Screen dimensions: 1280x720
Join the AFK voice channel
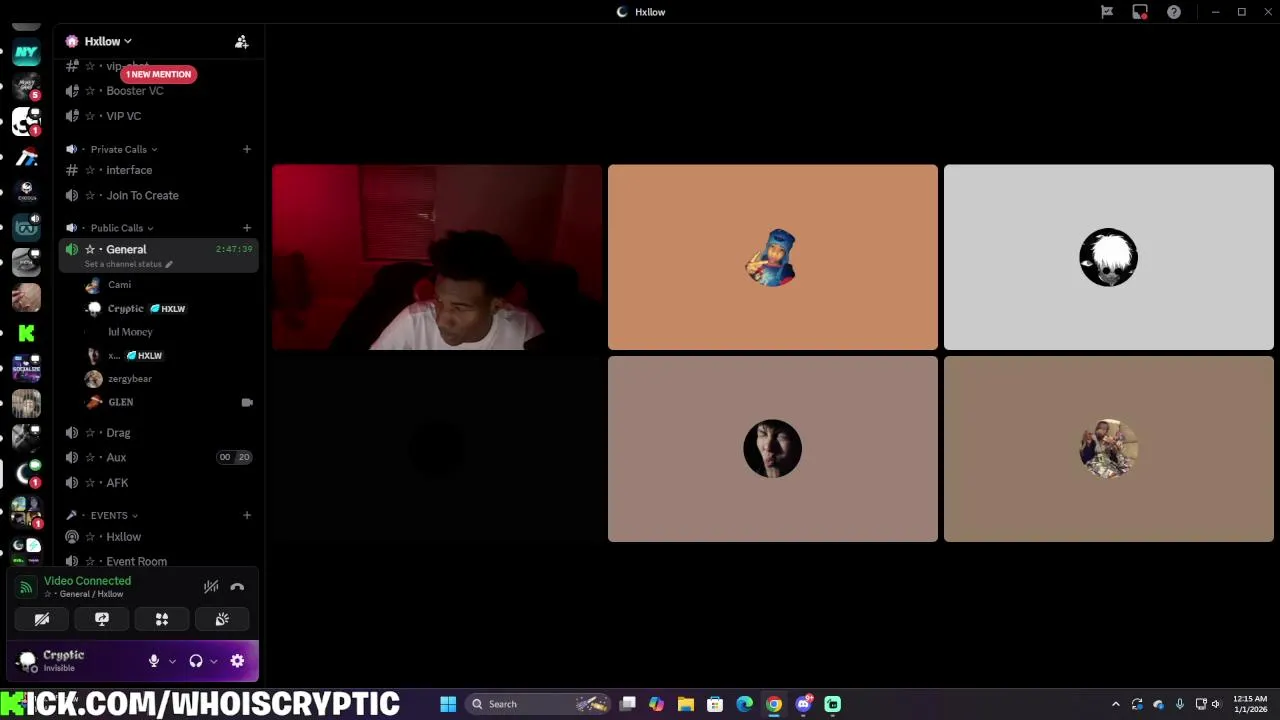pyautogui.click(x=117, y=483)
